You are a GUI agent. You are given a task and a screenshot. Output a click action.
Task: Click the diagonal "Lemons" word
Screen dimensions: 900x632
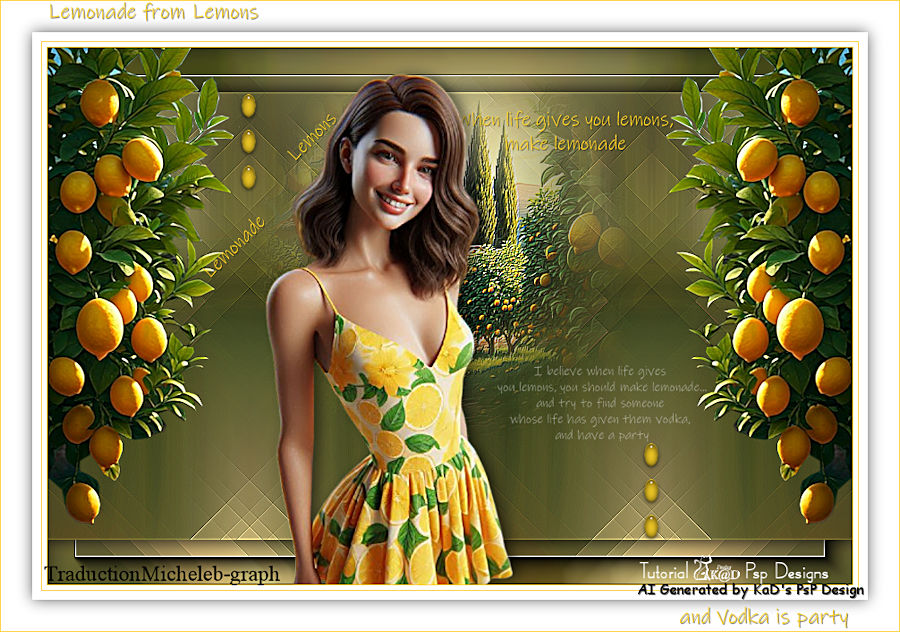pos(312,136)
